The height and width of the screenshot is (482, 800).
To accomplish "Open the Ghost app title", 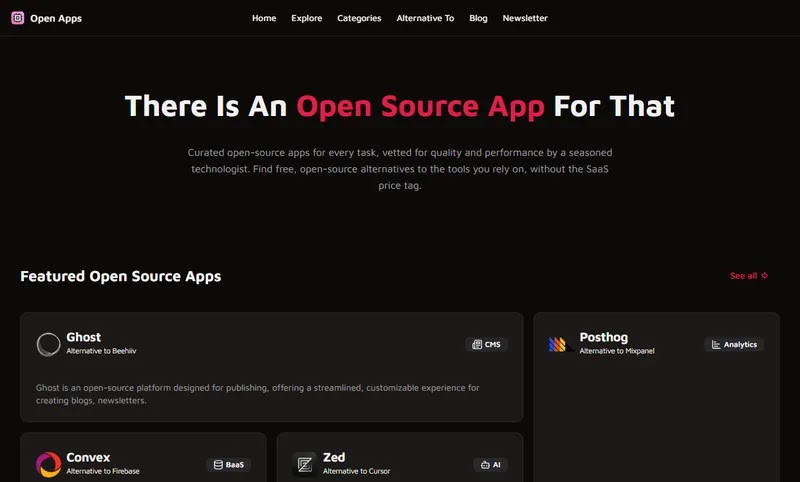I will click(84, 337).
